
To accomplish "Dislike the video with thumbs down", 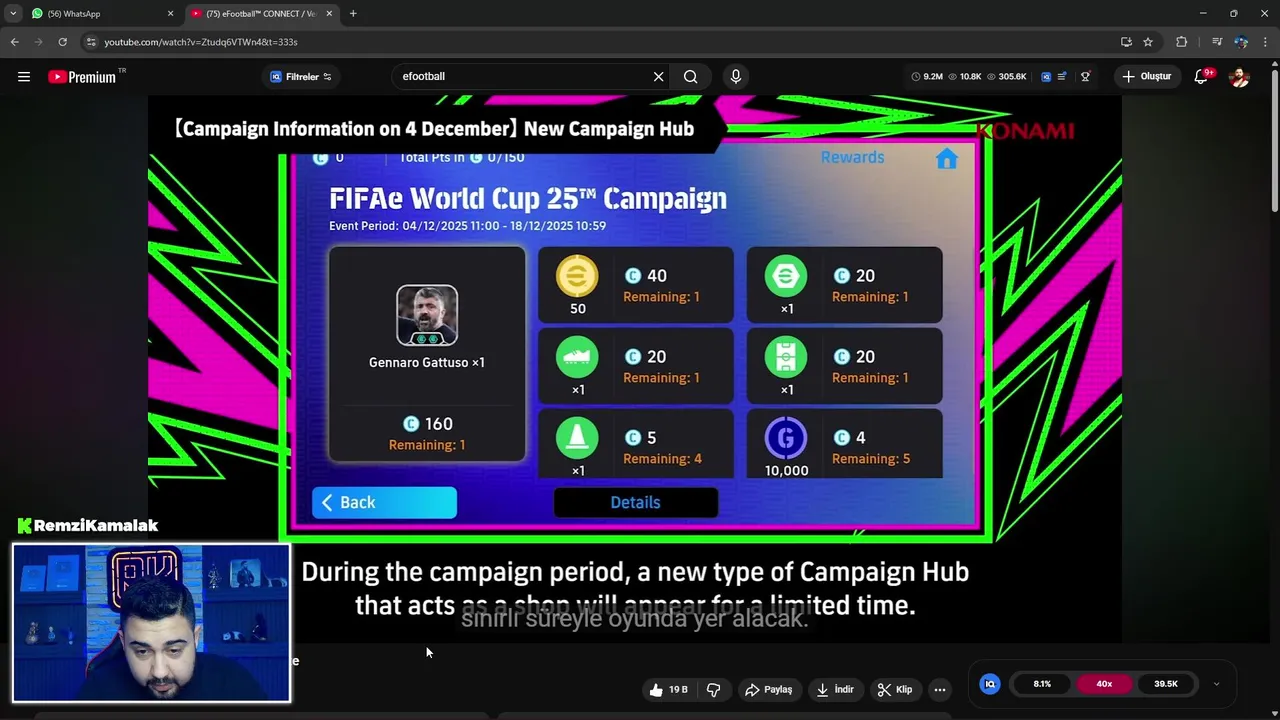I will [x=713, y=689].
